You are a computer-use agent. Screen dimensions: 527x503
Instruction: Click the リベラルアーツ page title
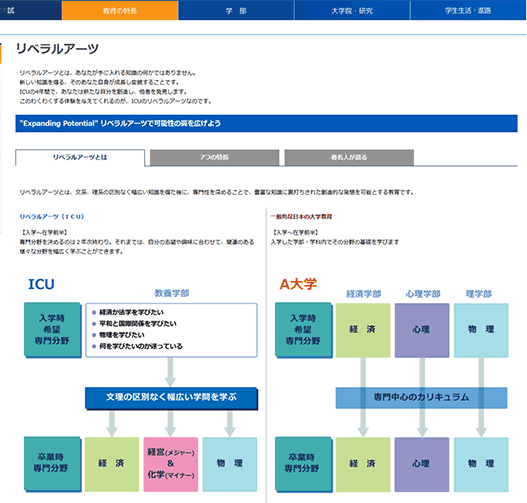point(57,49)
